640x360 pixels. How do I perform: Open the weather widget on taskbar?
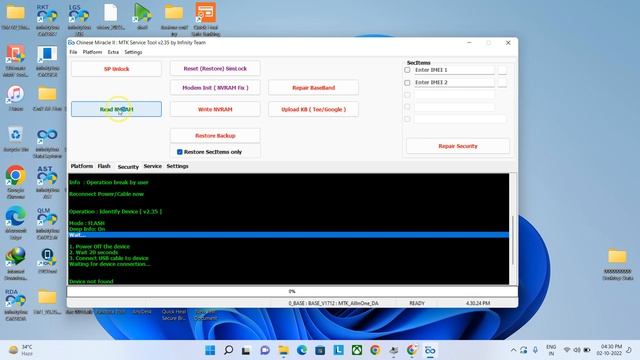point(20,350)
